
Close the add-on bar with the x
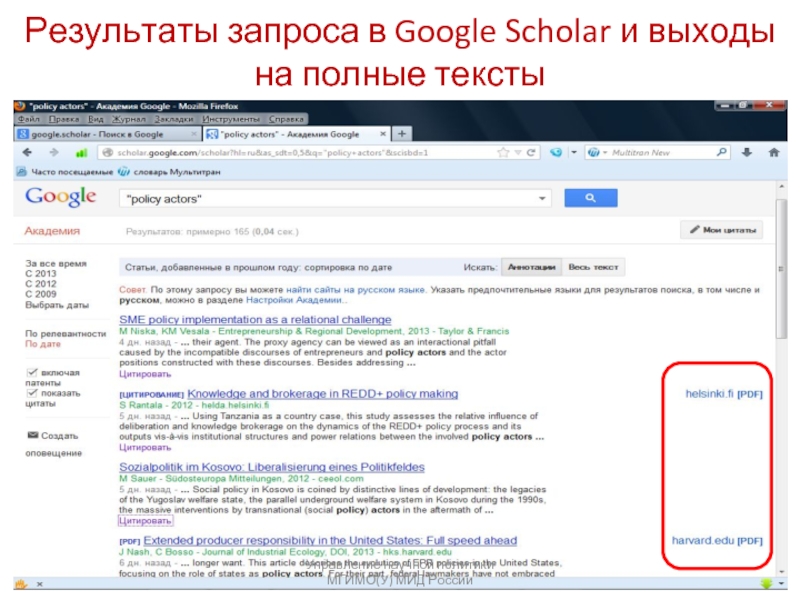(x=40, y=584)
